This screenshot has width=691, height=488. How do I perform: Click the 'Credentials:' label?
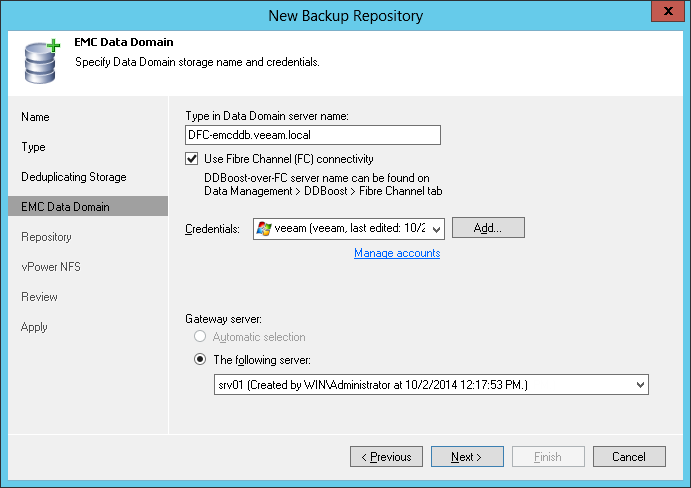(212, 229)
